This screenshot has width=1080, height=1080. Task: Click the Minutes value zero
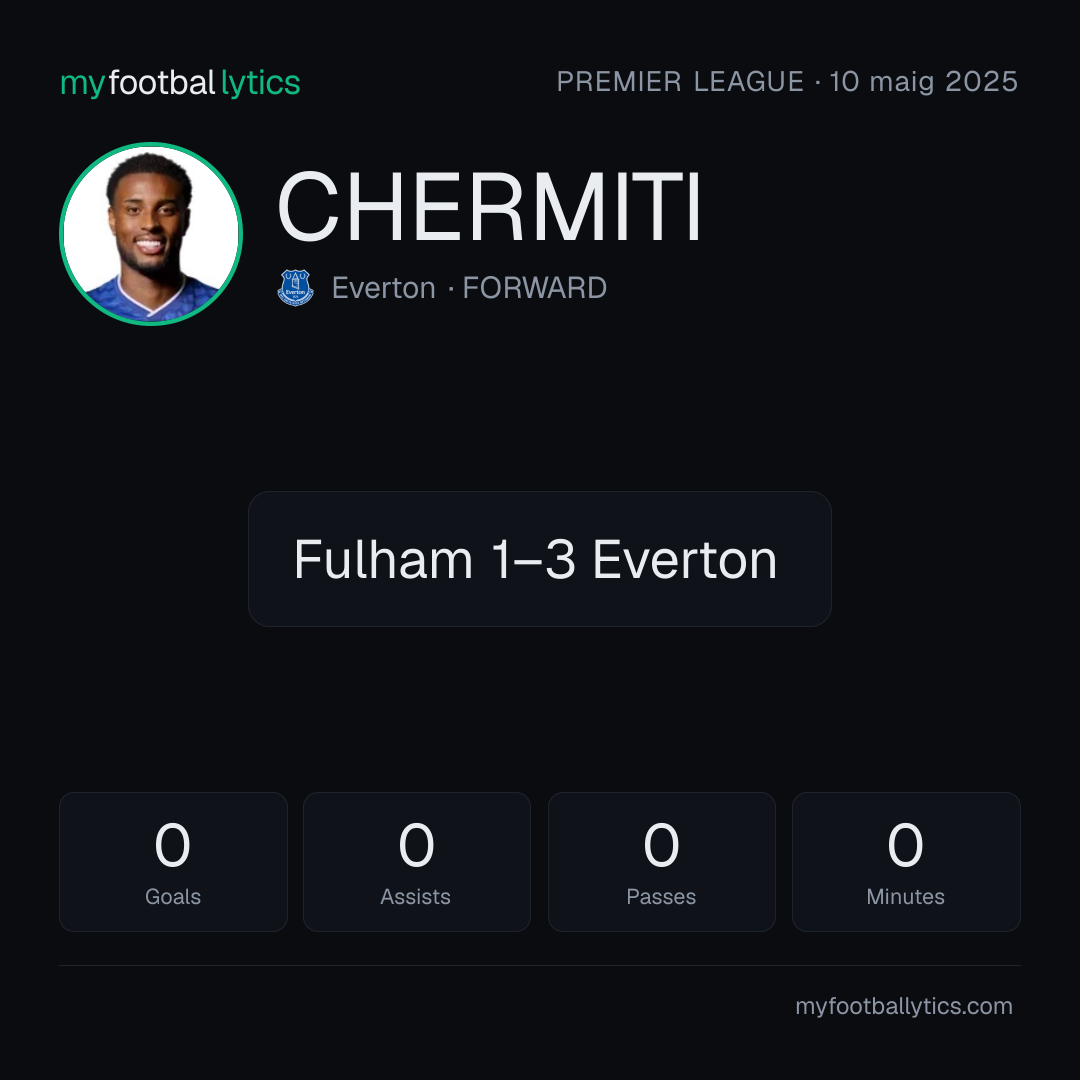905,845
